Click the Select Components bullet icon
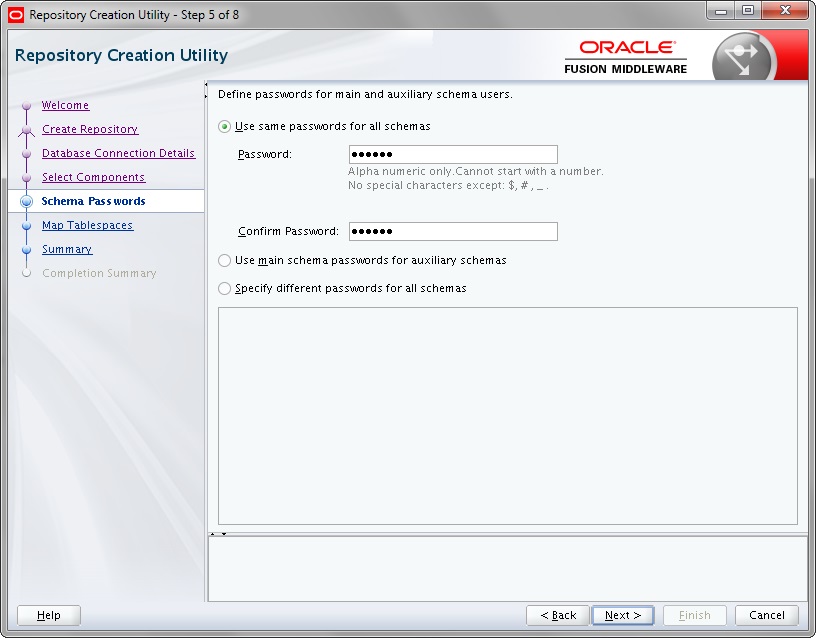This screenshot has width=816, height=638. tap(27, 177)
